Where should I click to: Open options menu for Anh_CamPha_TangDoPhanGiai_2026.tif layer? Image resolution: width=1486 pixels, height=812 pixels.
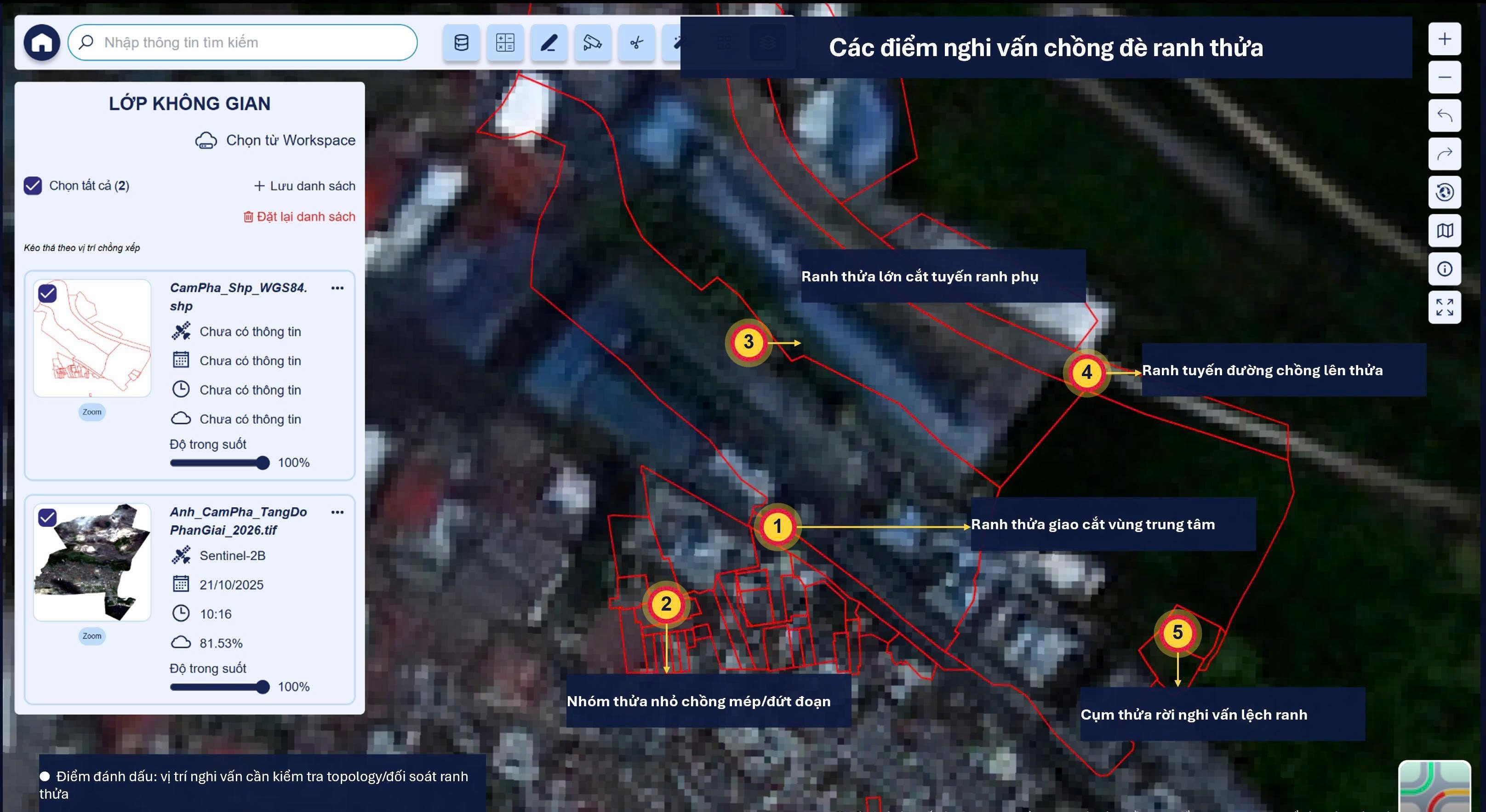click(337, 512)
